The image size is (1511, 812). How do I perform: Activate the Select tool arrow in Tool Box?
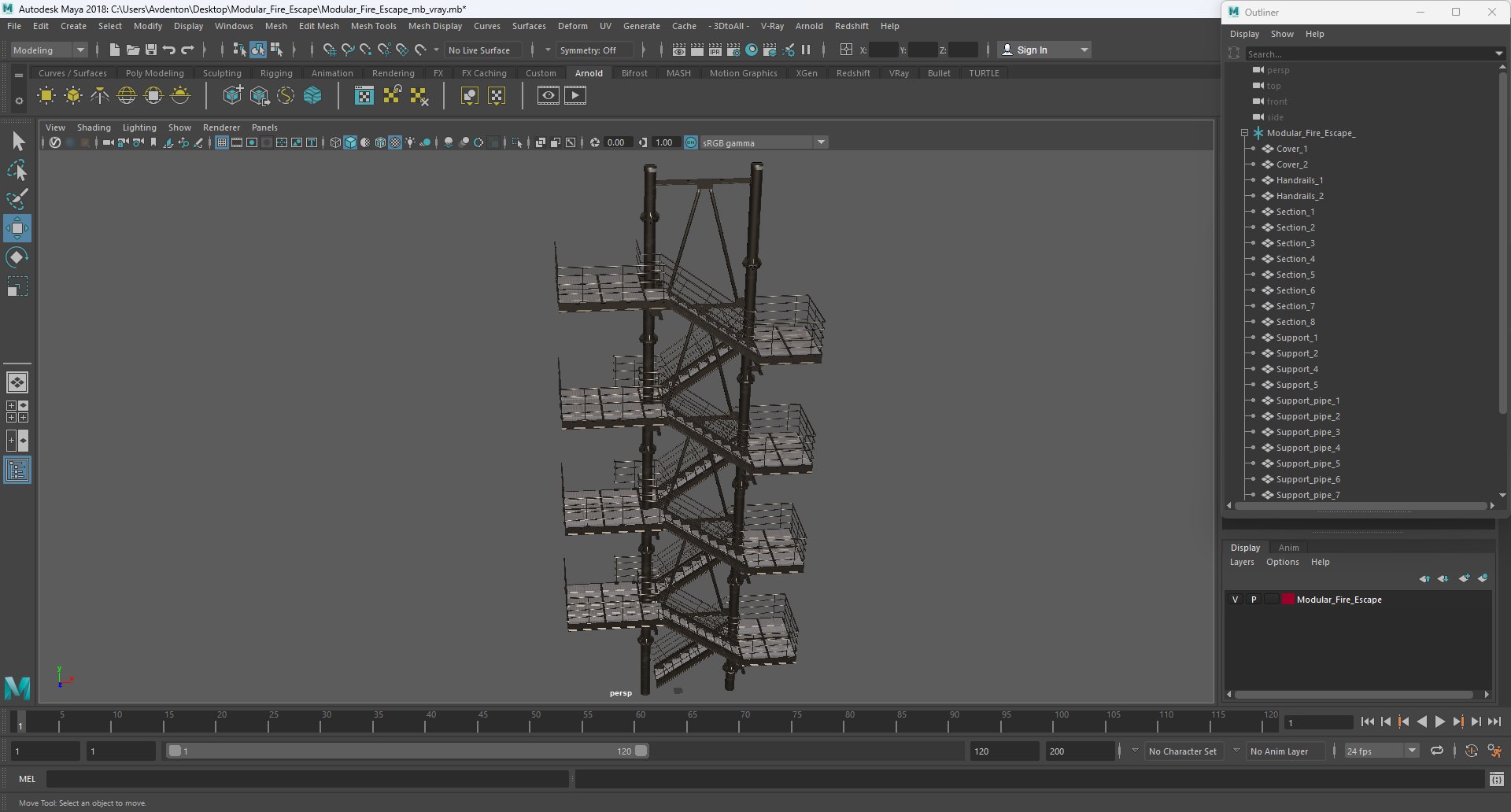tap(17, 142)
